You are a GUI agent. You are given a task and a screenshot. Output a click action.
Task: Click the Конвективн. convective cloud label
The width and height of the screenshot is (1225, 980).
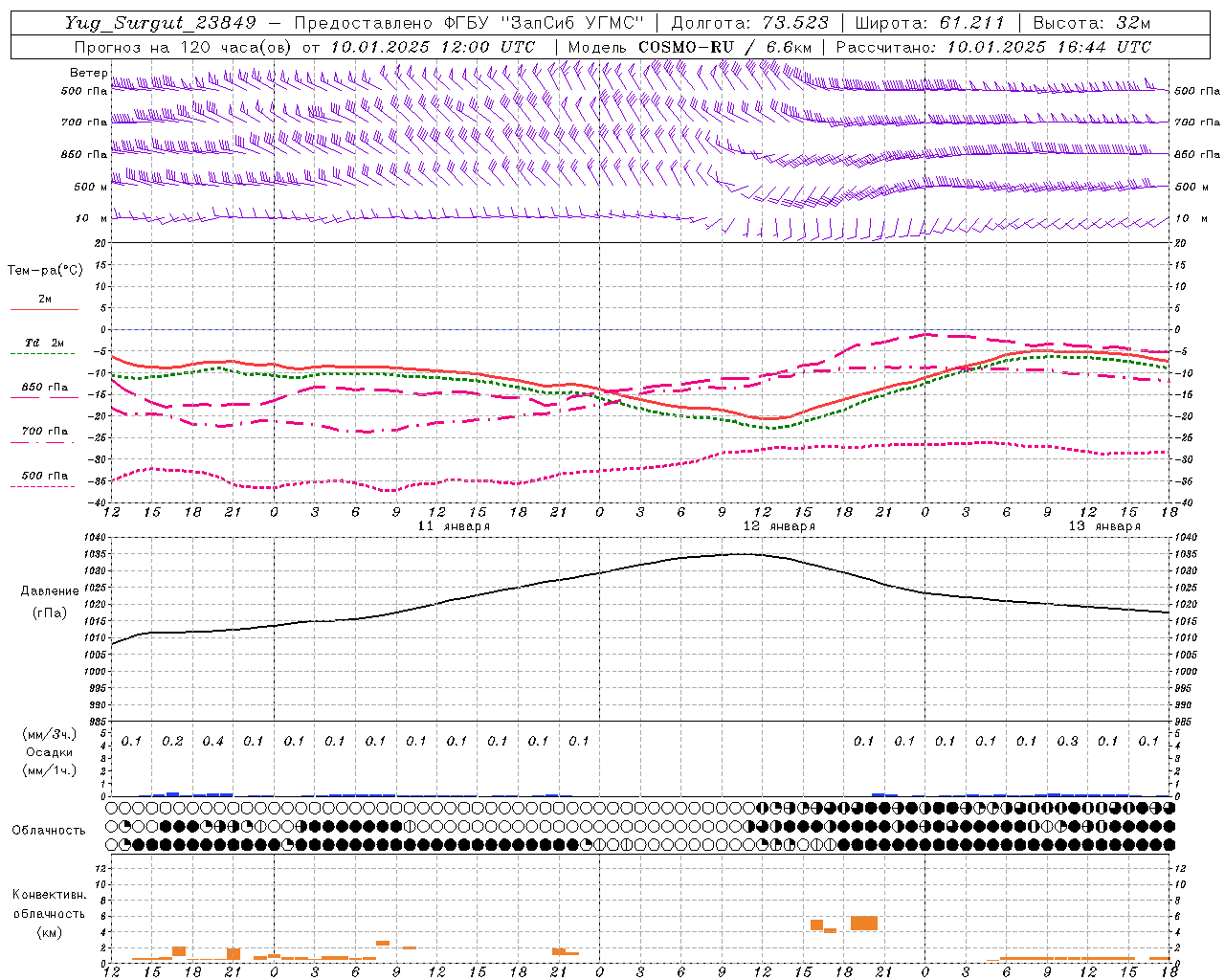coord(50,895)
